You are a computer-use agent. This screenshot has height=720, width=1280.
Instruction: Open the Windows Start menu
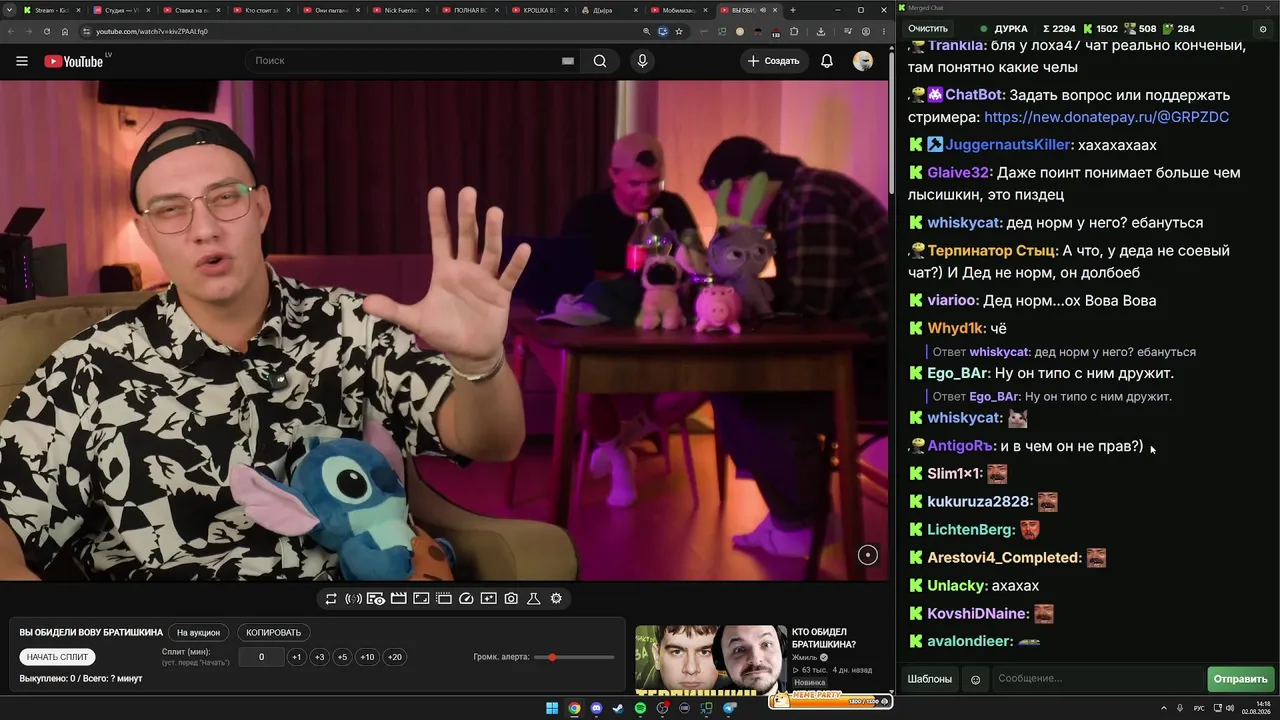click(552, 709)
